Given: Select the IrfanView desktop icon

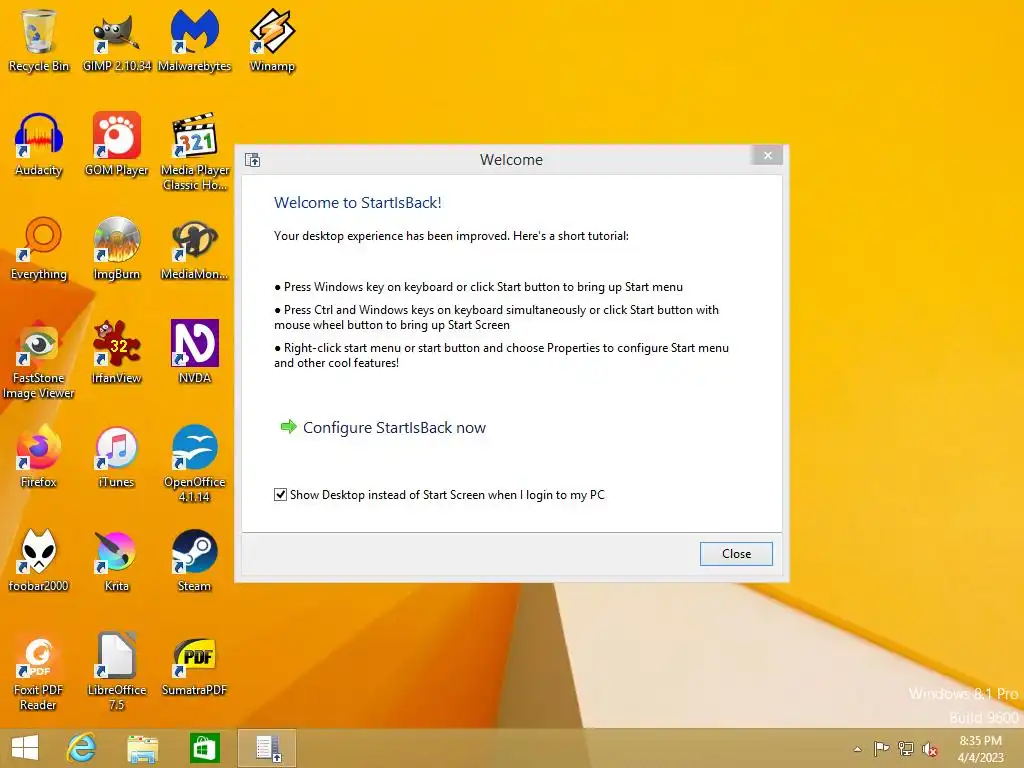Looking at the screenshot, I should 116,352.
